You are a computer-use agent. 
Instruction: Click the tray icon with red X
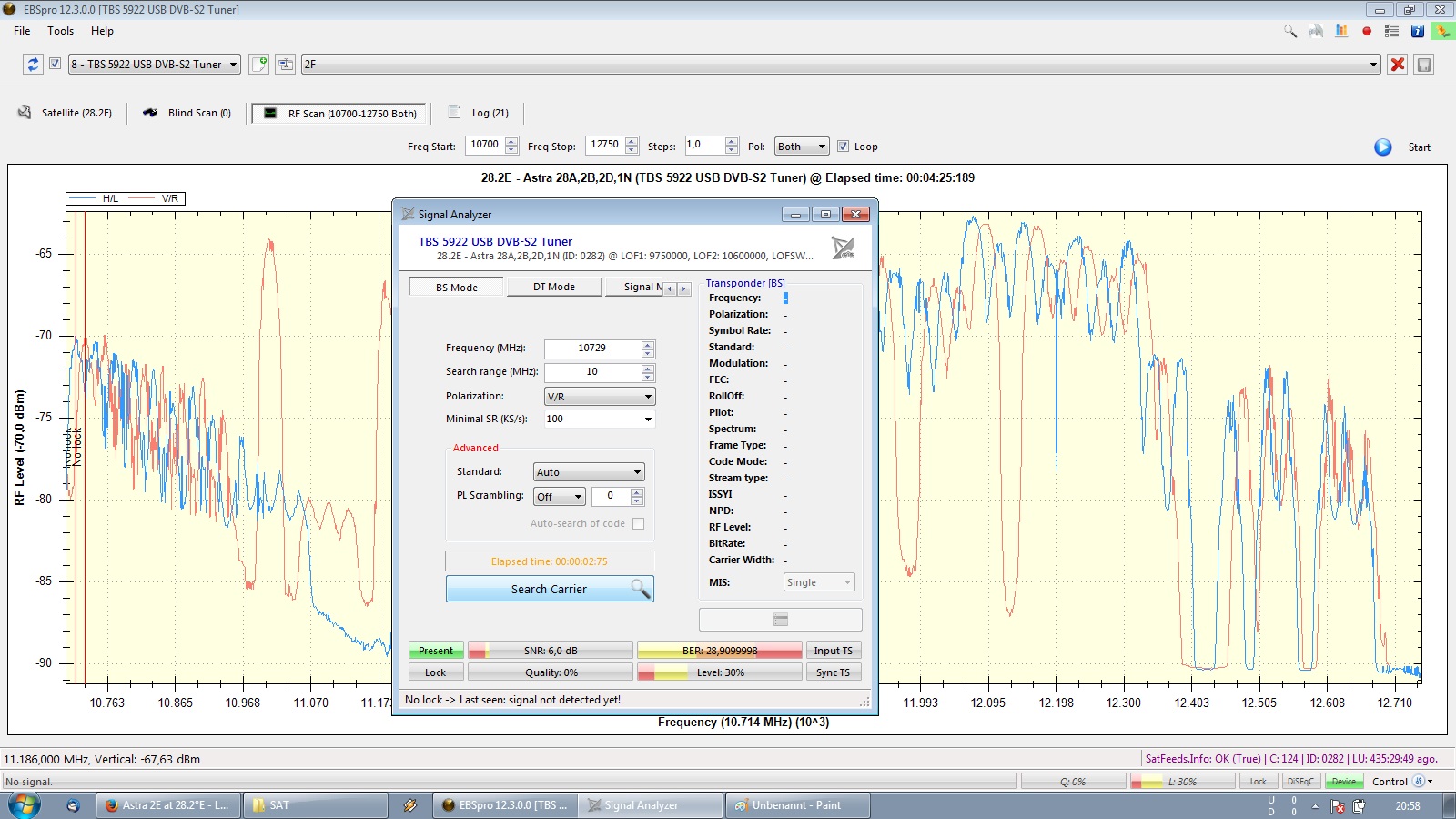point(1338,806)
